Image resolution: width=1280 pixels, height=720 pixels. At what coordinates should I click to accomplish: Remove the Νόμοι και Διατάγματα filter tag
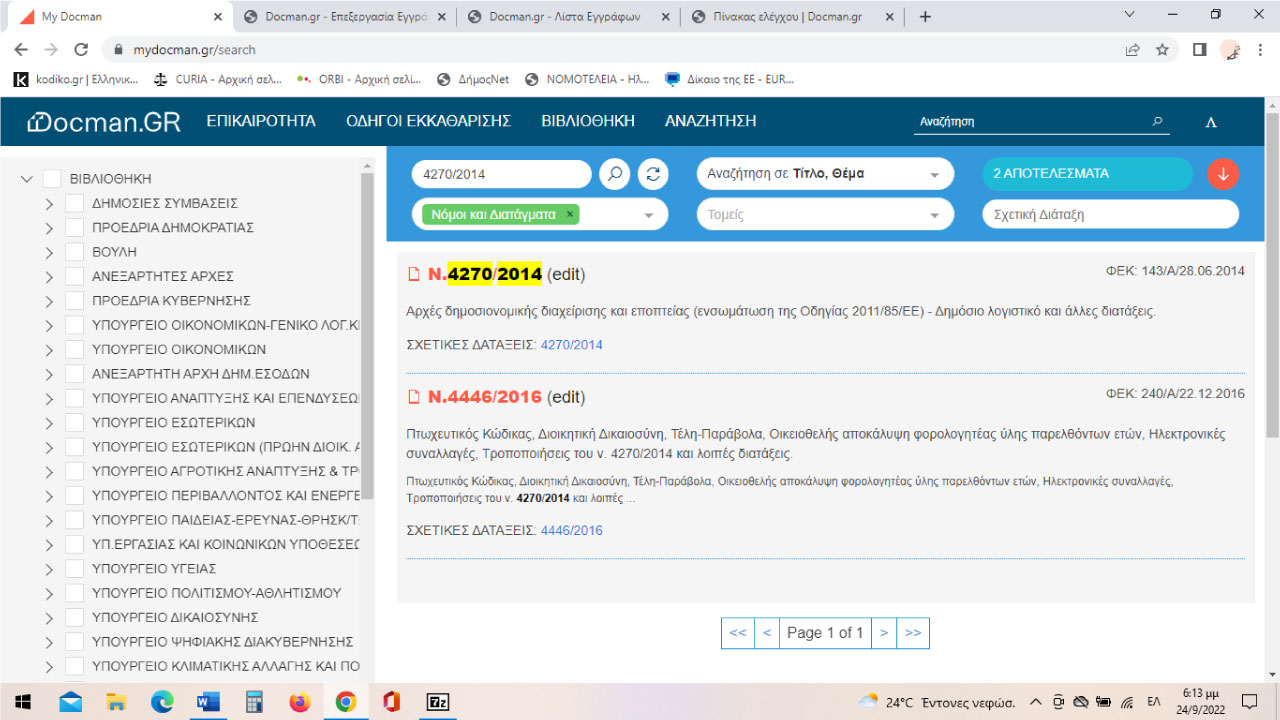click(571, 214)
